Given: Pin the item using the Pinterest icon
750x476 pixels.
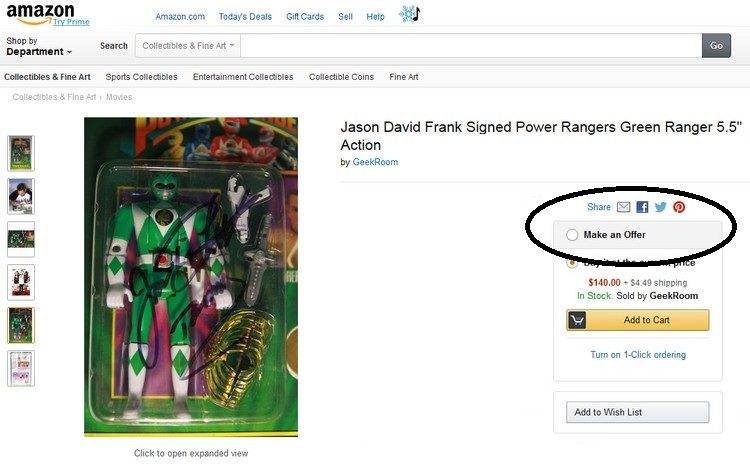Looking at the screenshot, I should [679, 207].
